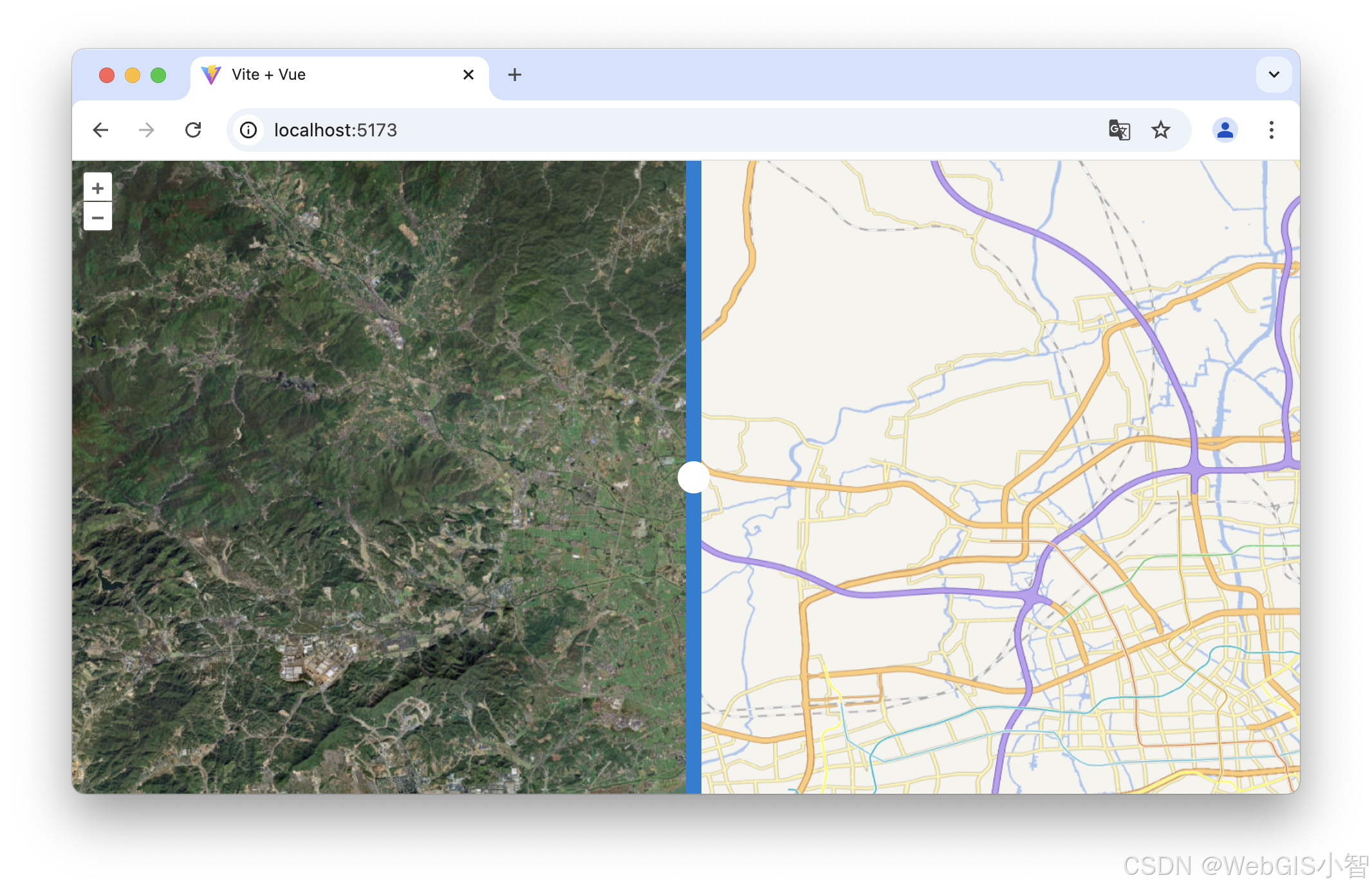Open a new tab with plus button

point(514,75)
